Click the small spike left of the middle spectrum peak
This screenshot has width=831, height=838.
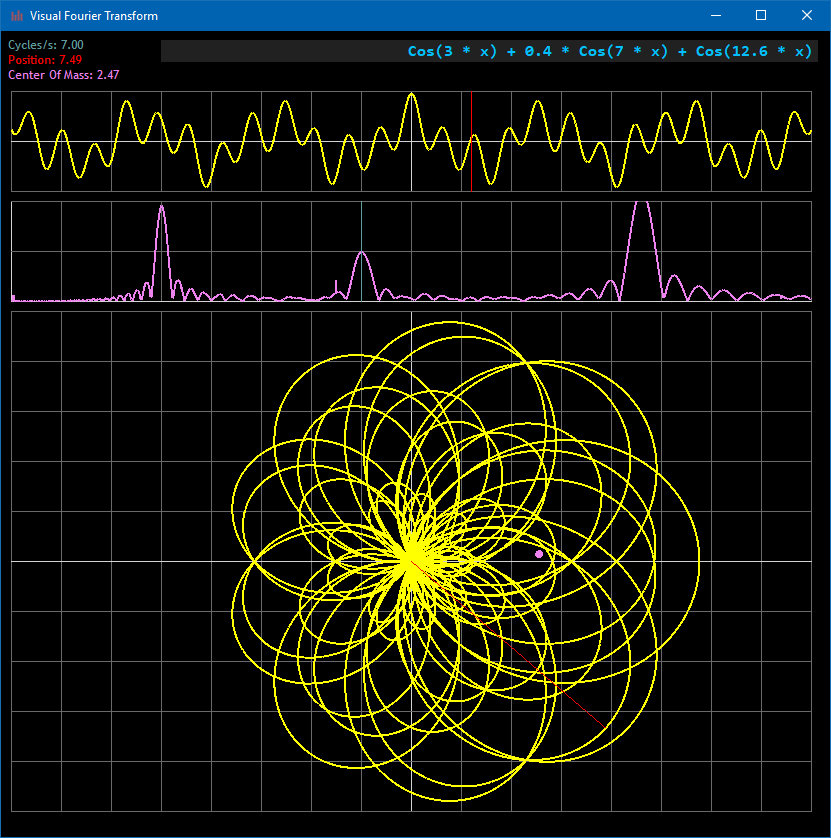tap(335, 287)
